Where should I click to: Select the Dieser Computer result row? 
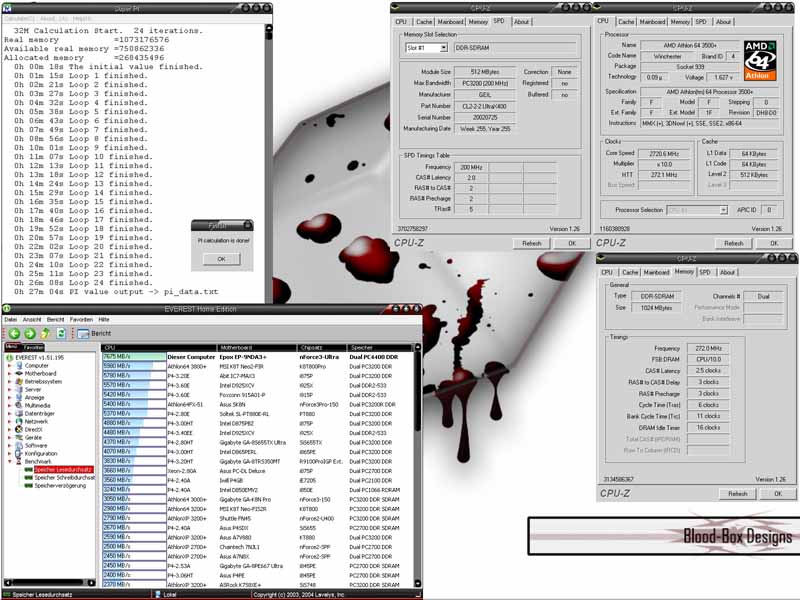[x=258, y=357]
